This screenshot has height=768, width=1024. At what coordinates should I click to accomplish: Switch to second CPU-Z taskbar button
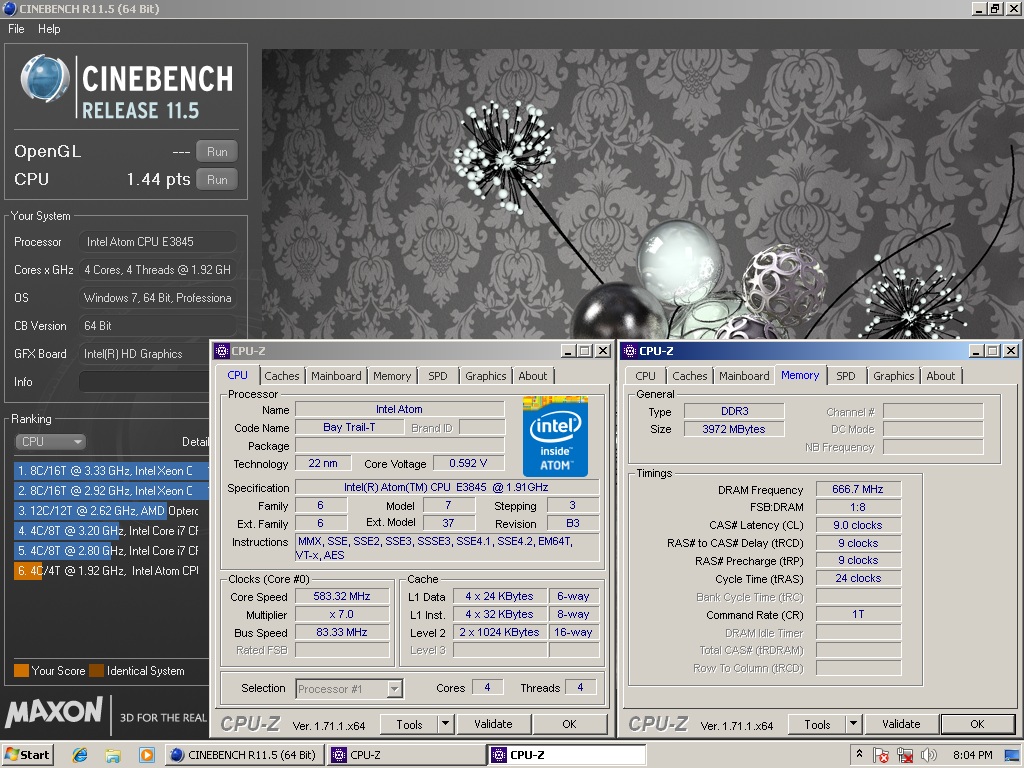click(x=567, y=755)
